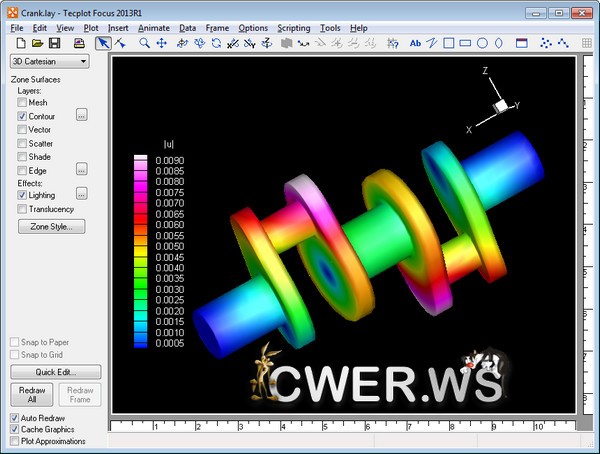
Task: Click the XYZ orientation axis in the plot
Action: 498,105
